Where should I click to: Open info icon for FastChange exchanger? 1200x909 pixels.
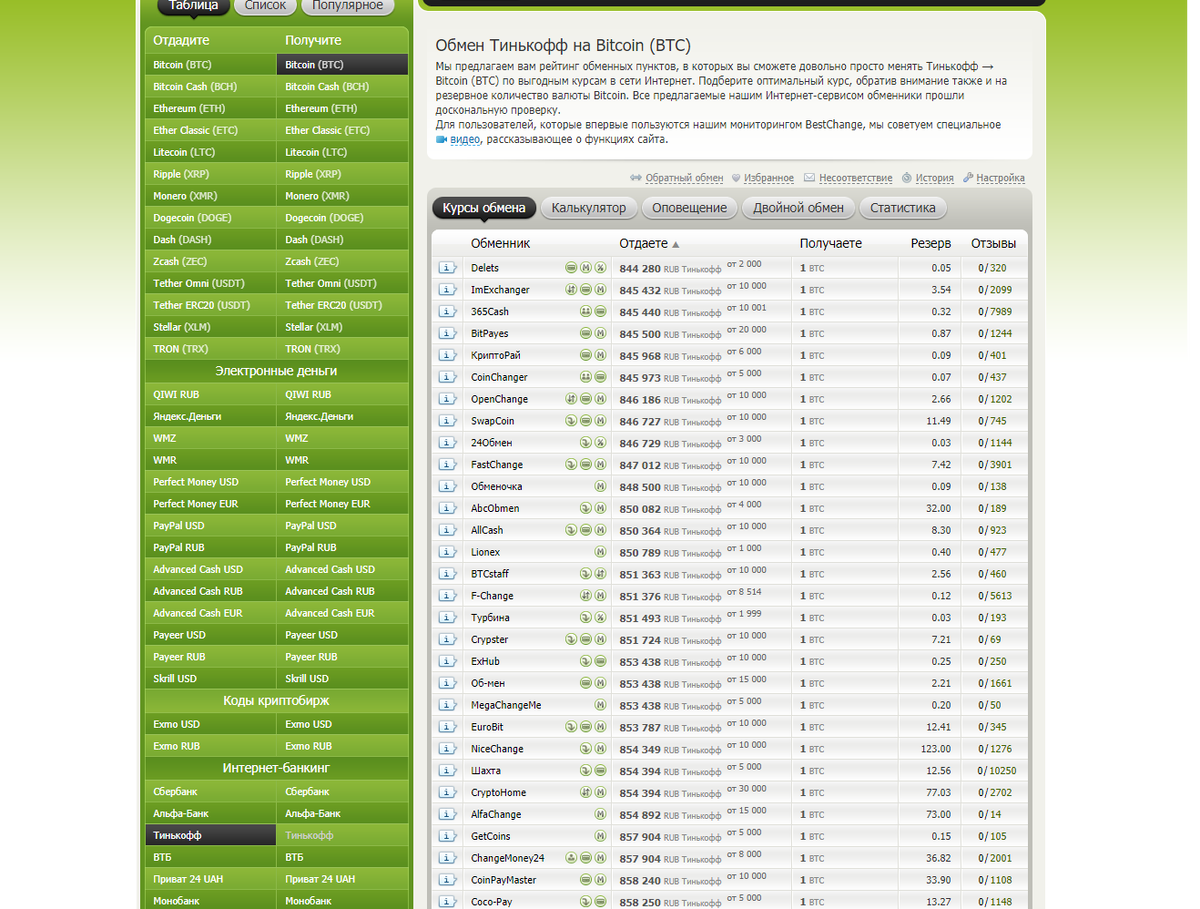click(448, 465)
